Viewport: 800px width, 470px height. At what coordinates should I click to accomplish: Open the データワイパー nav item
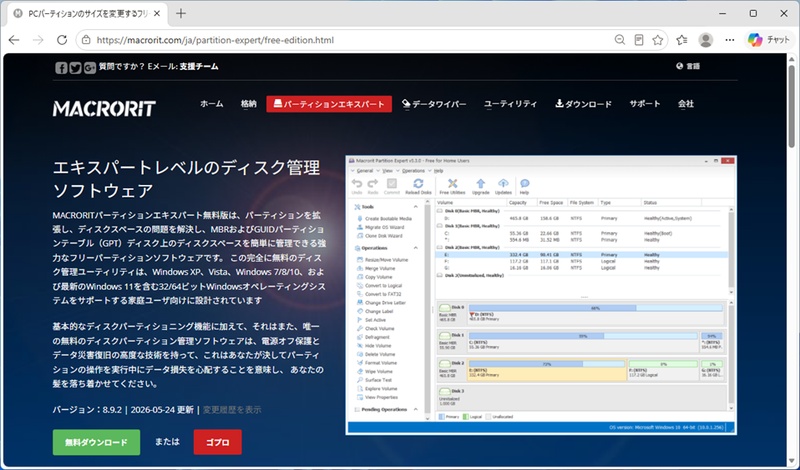[434, 104]
